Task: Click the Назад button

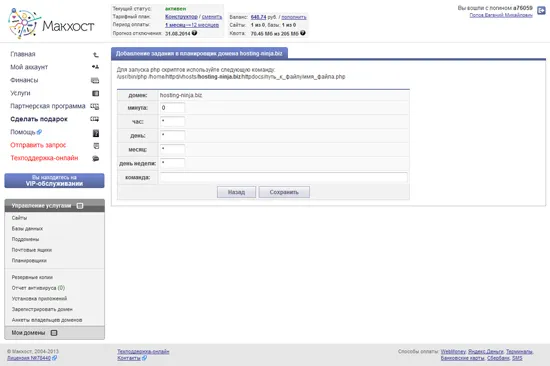Action: pos(236,192)
